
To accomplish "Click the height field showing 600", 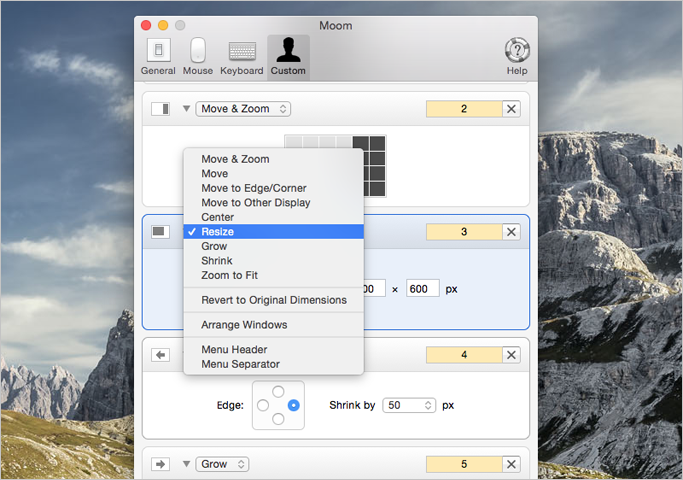I will (423, 289).
